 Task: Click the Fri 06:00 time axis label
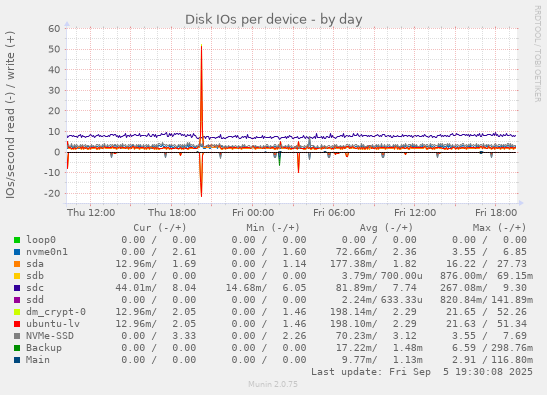coord(334,213)
